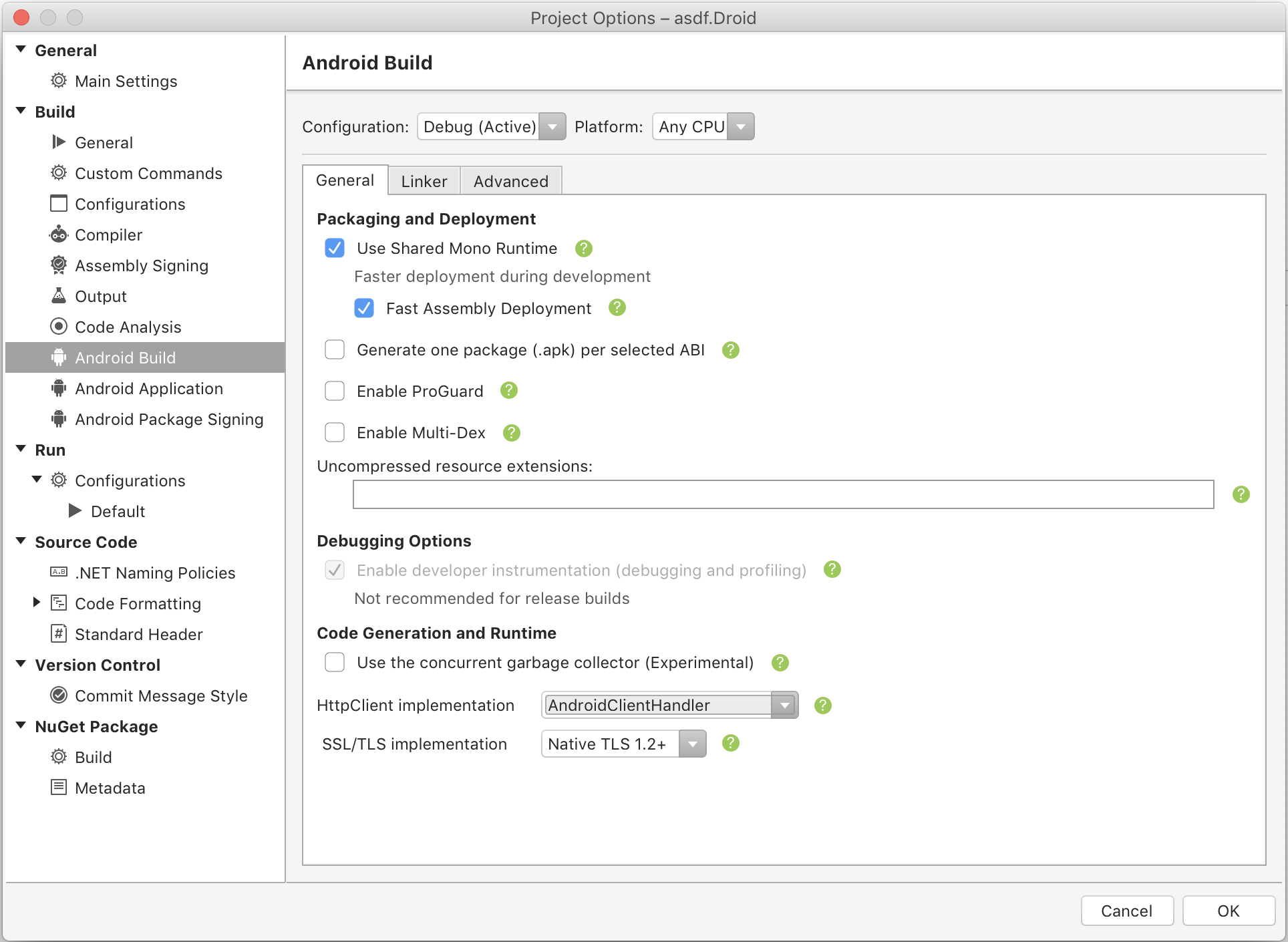Switch to the Advanced tab
The image size is (1288, 942).
pyautogui.click(x=510, y=181)
